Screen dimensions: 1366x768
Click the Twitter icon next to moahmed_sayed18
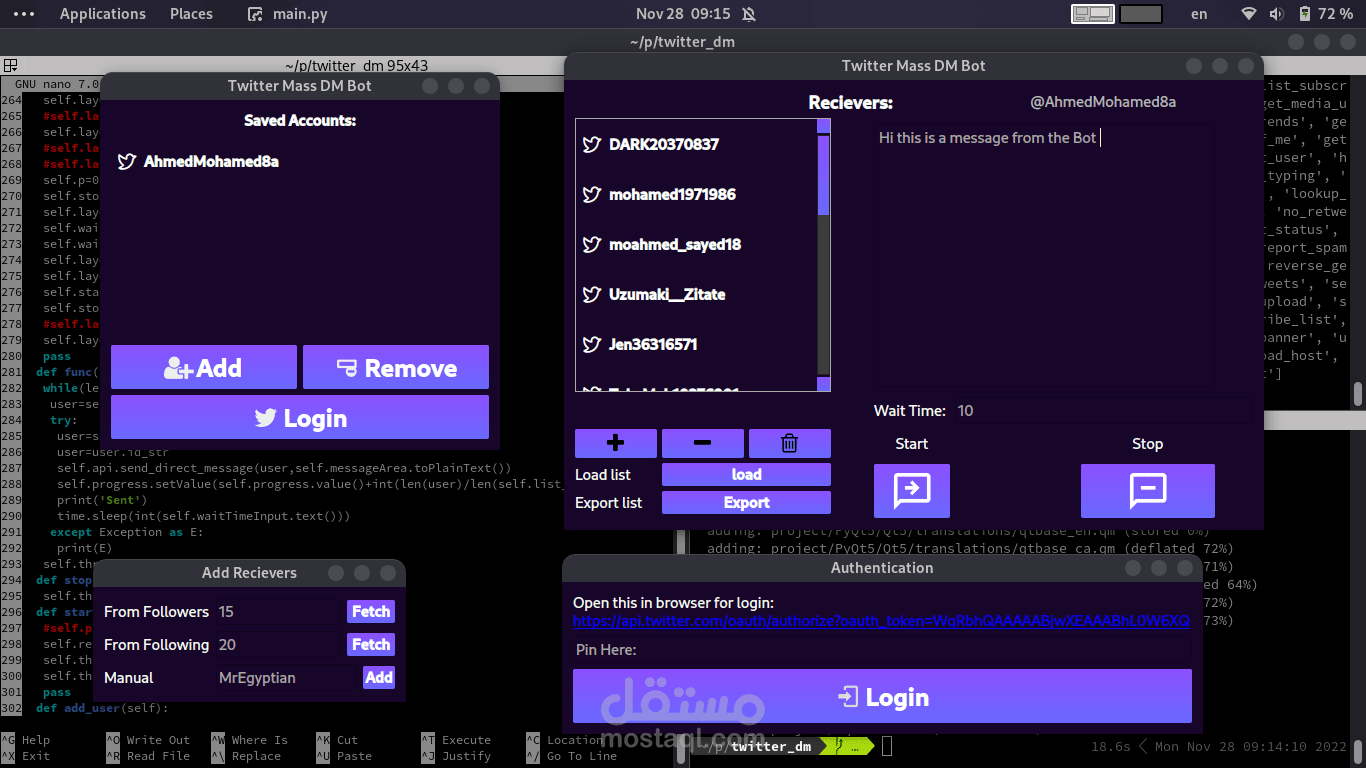click(x=592, y=244)
